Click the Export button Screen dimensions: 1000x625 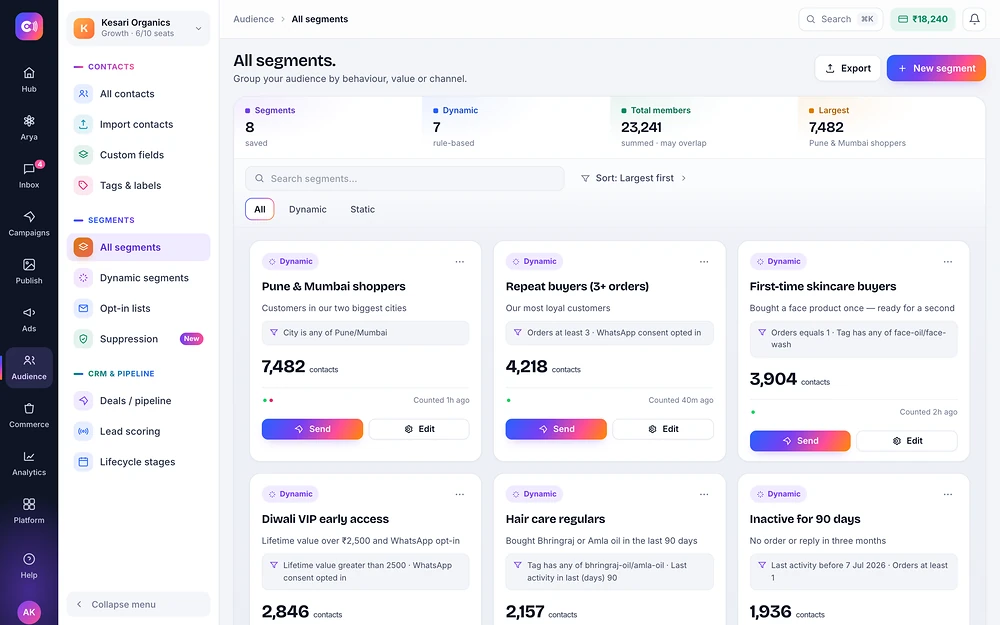coord(848,68)
